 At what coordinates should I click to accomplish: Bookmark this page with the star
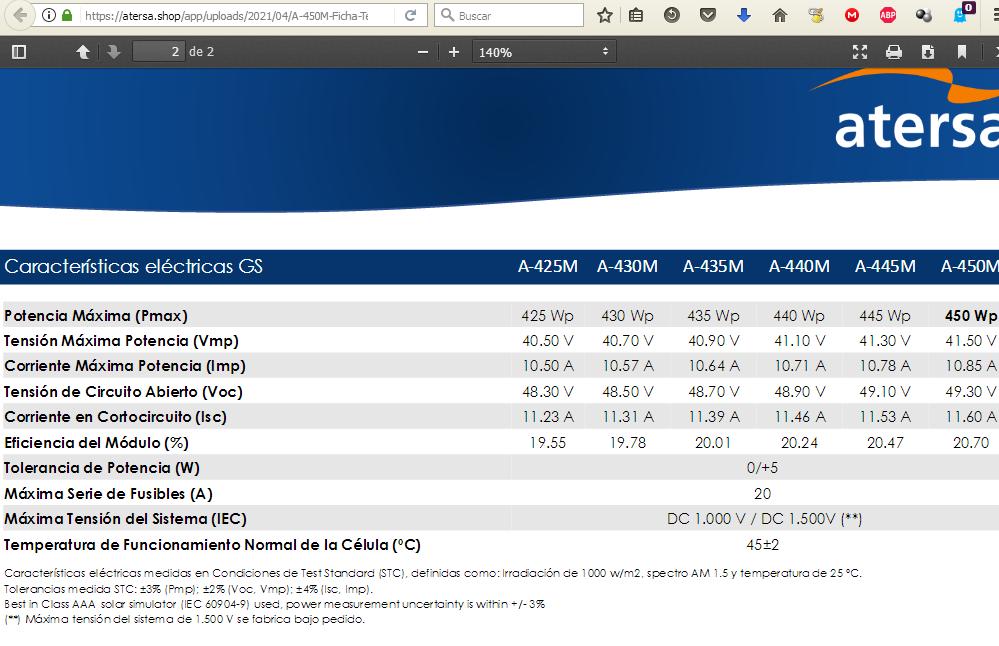pyautogui.click(x=605, y=15)
